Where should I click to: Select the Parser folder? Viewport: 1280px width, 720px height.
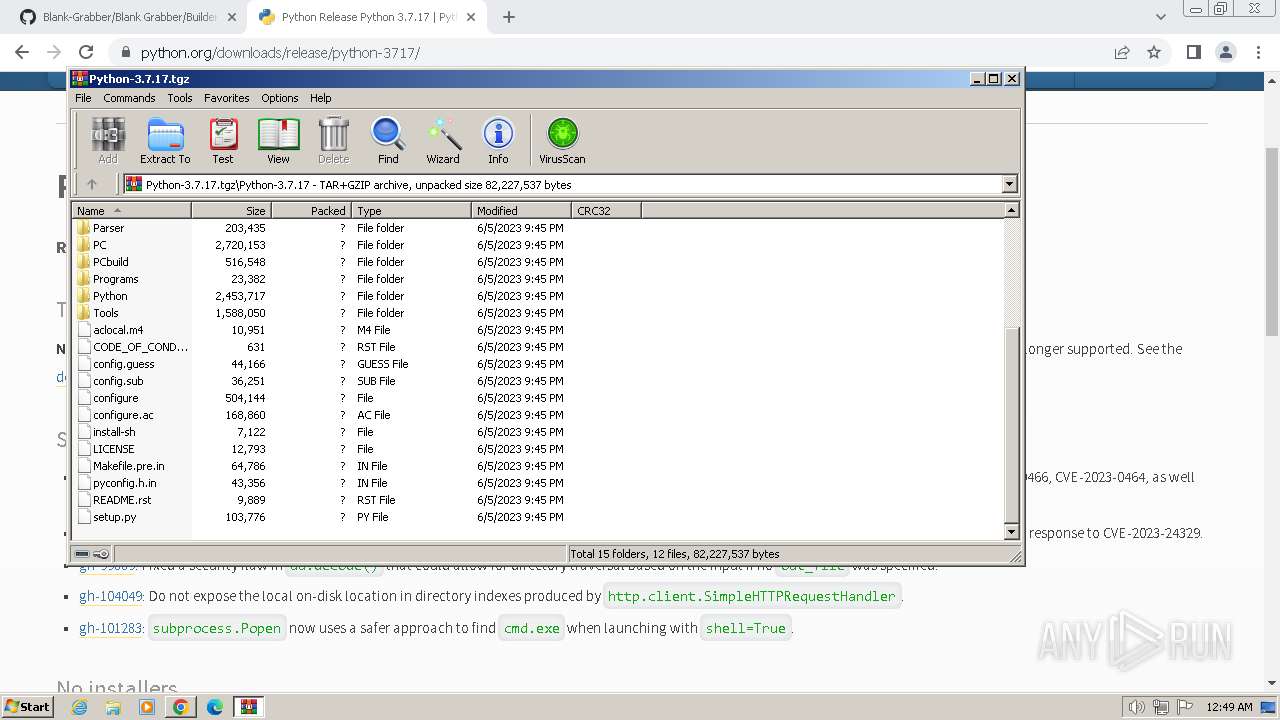click(108, 228)
